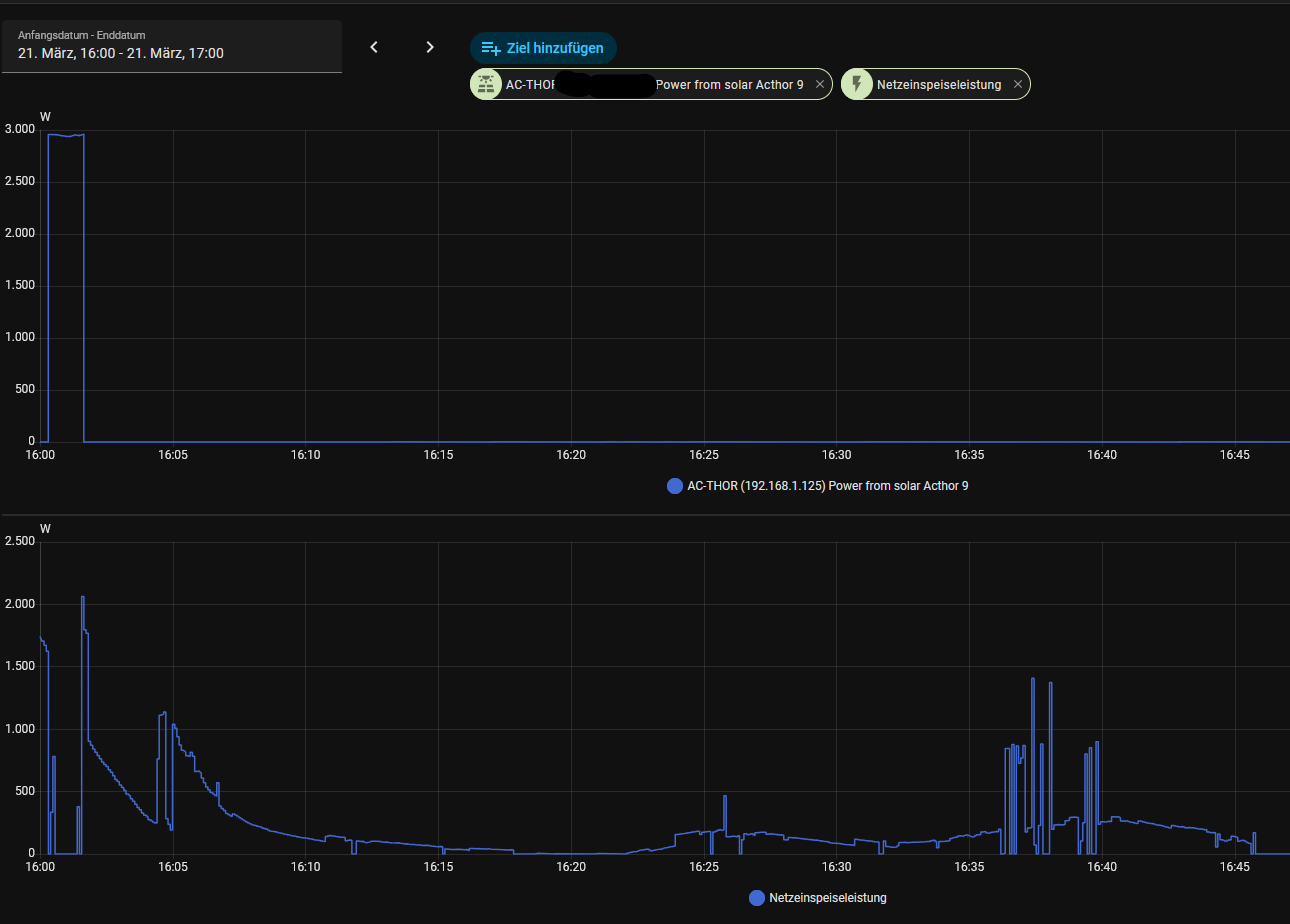
Task: Click the small spike near 16:25 in lower chart
Action: coord(725,797)
